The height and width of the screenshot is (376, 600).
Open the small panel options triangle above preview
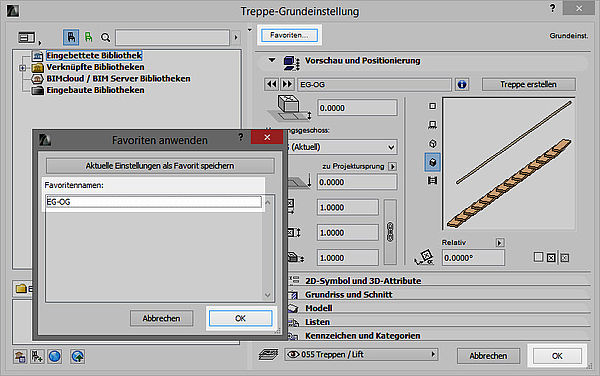pos(250,30)
